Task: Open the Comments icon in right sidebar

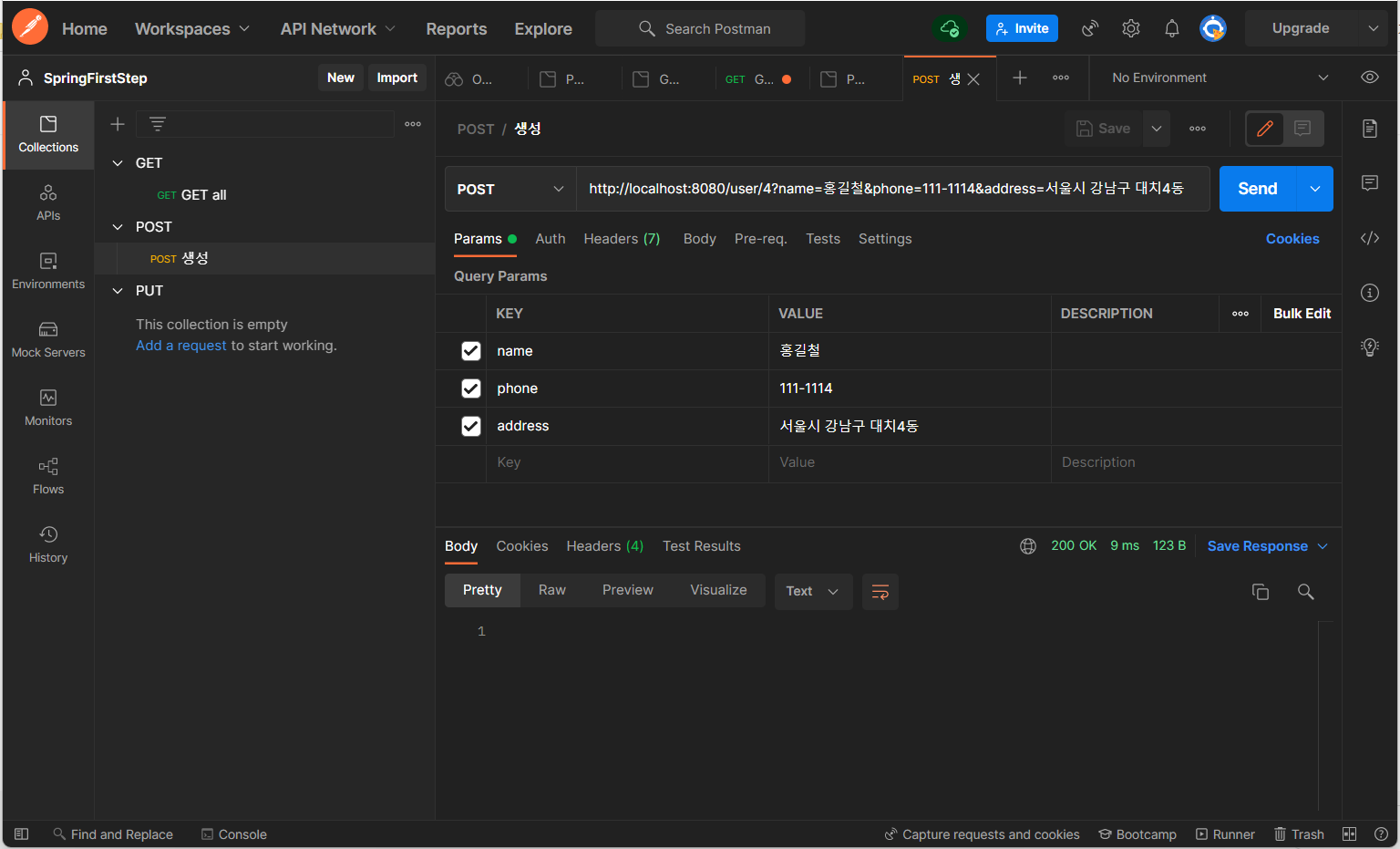Action: (x=1370, y=183)
